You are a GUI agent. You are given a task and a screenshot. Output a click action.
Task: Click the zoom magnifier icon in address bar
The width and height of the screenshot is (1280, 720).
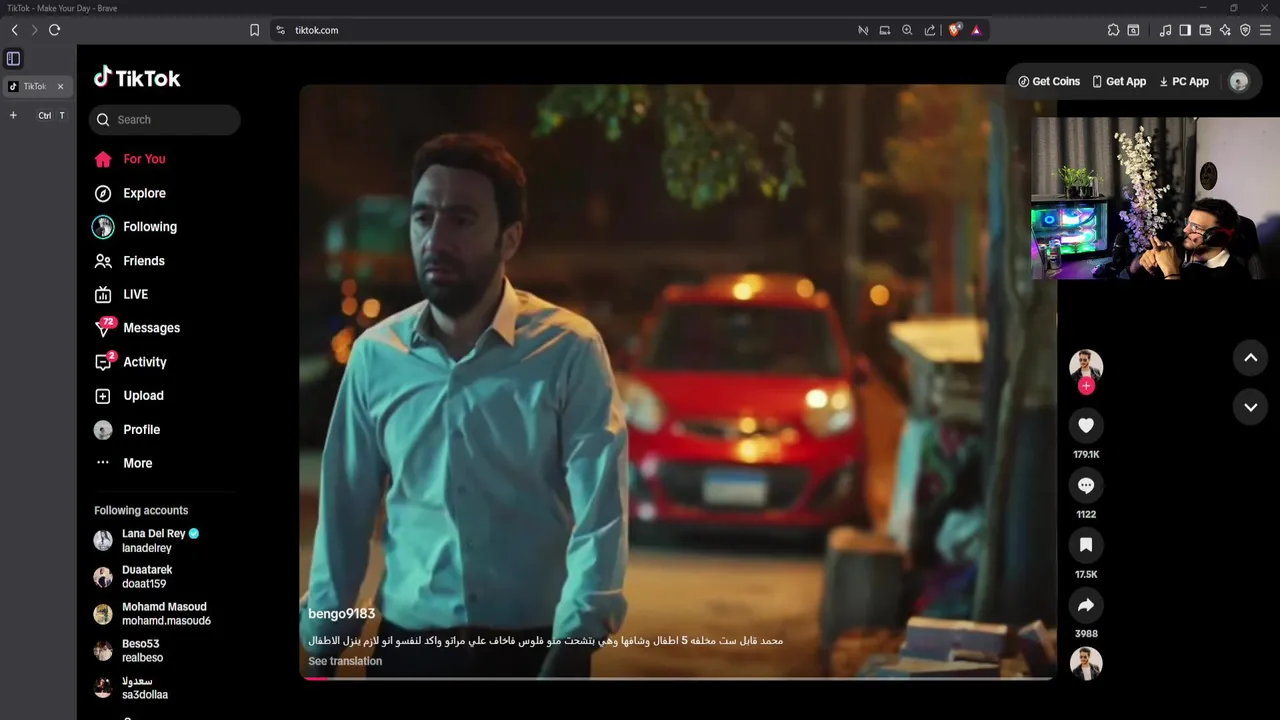click(907, 30)
